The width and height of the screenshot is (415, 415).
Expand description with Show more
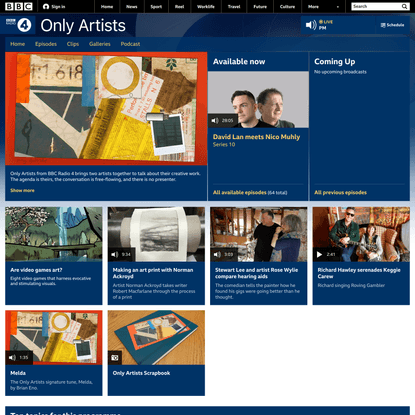[x=22, y=190]
